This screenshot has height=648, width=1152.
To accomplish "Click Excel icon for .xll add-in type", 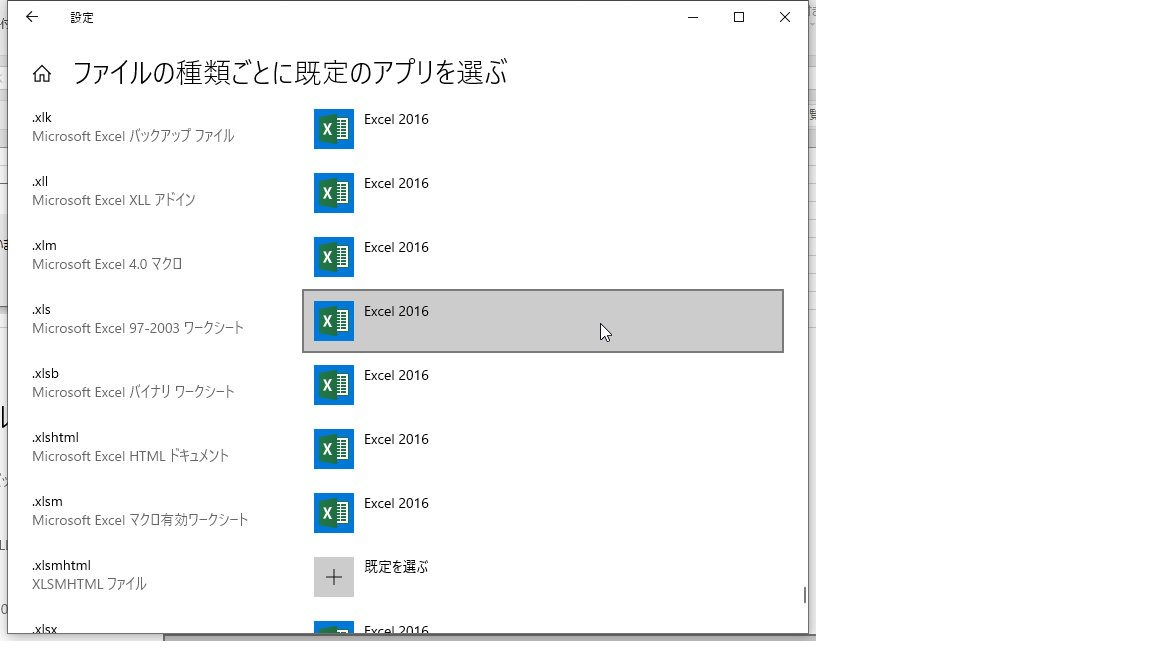I will pos(334,193).
